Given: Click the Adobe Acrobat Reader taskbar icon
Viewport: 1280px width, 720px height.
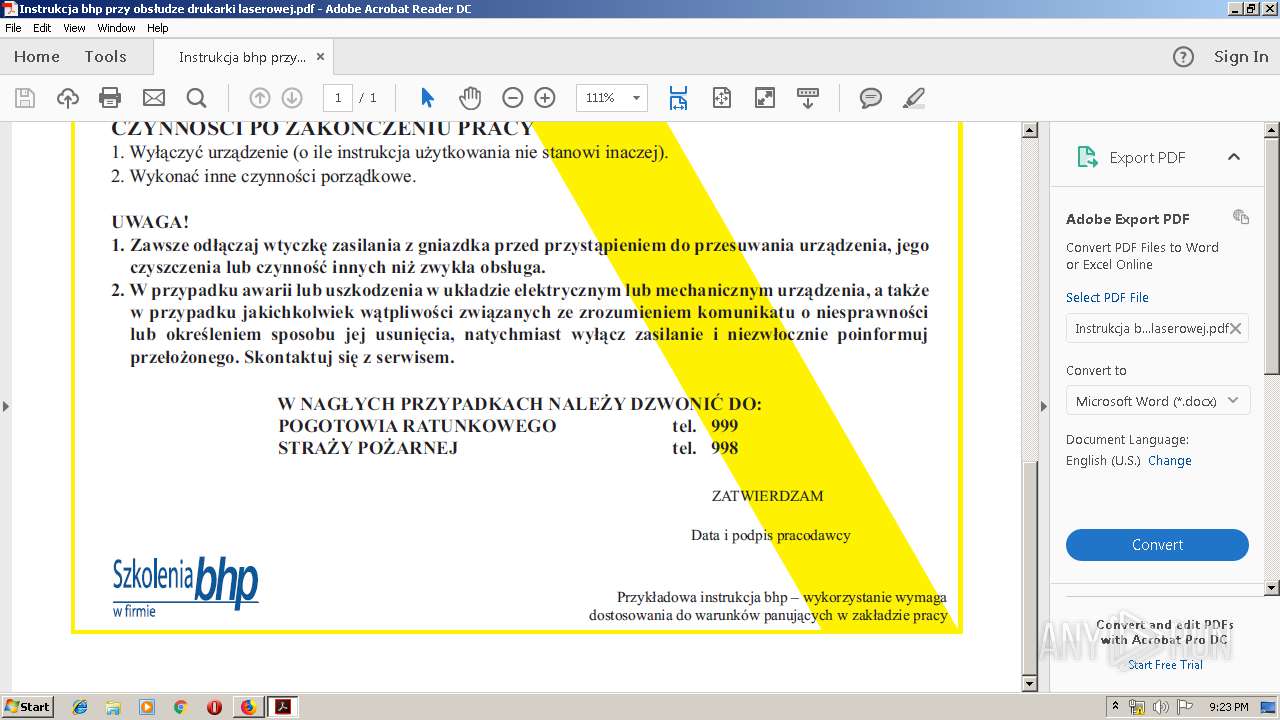Looking at the screenshot, I should (284, 707).
